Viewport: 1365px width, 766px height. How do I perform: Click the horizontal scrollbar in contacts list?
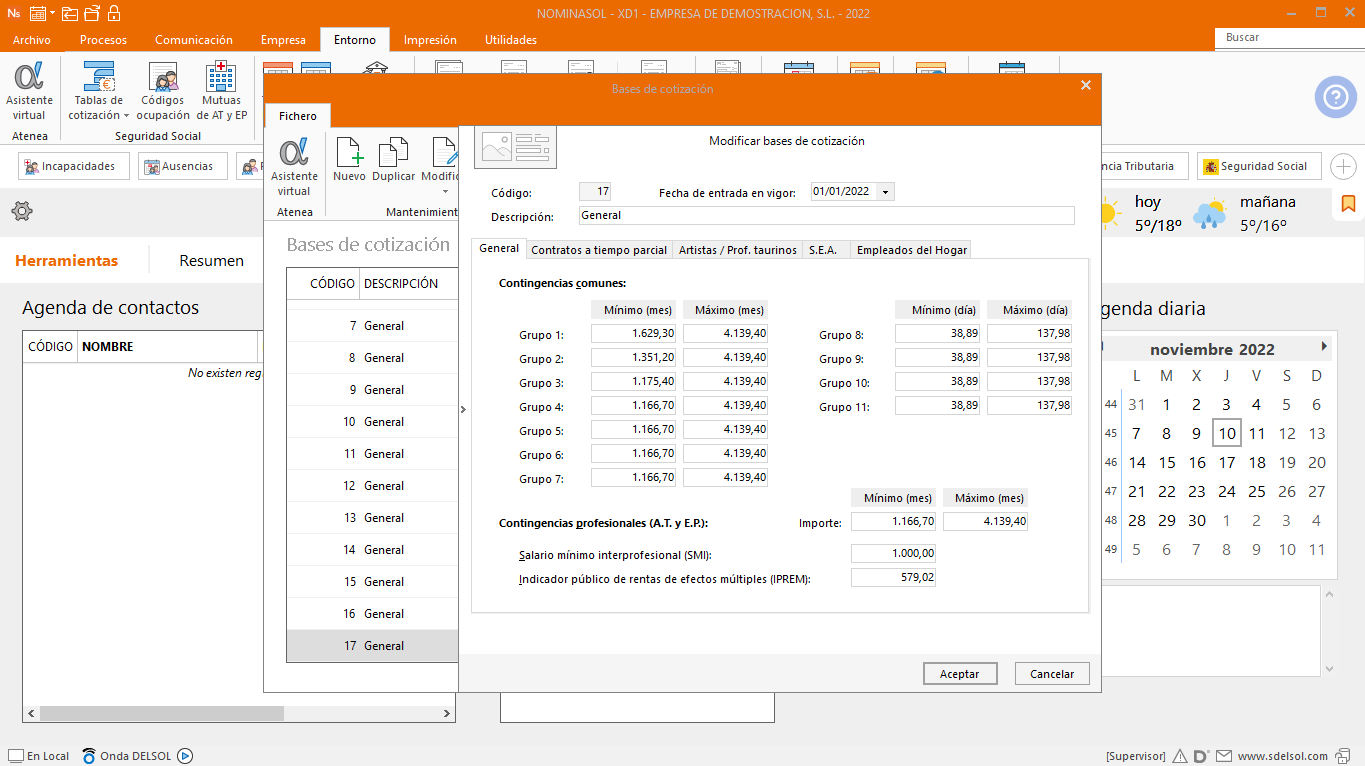tap(160, 714)
